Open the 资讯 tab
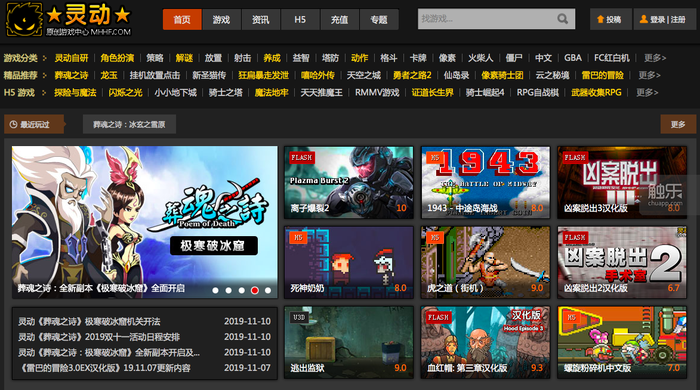 point(261,19)
